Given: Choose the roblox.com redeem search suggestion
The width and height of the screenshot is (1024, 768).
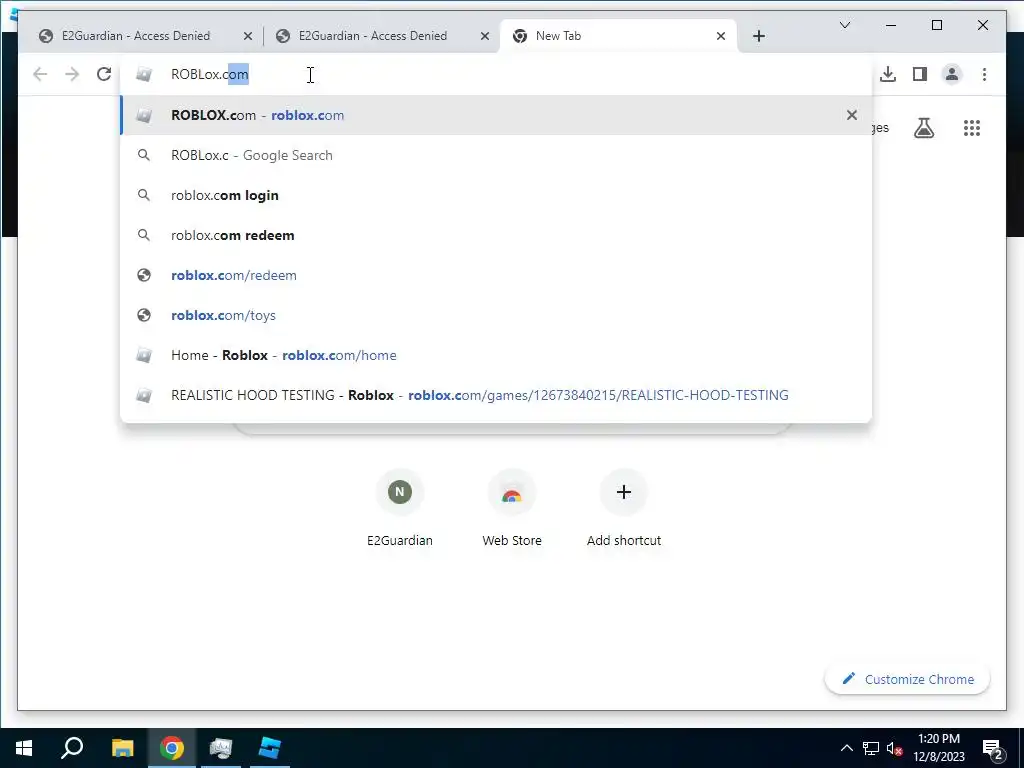Looking at the screenshot, I should (x=496, y=235).
